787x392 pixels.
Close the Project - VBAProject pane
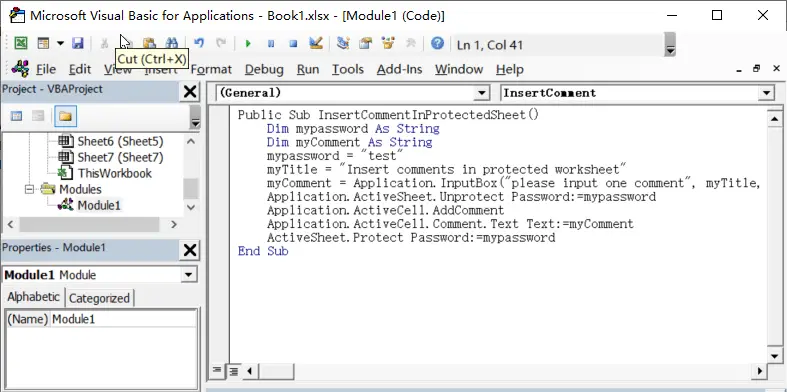click(190, 92)
